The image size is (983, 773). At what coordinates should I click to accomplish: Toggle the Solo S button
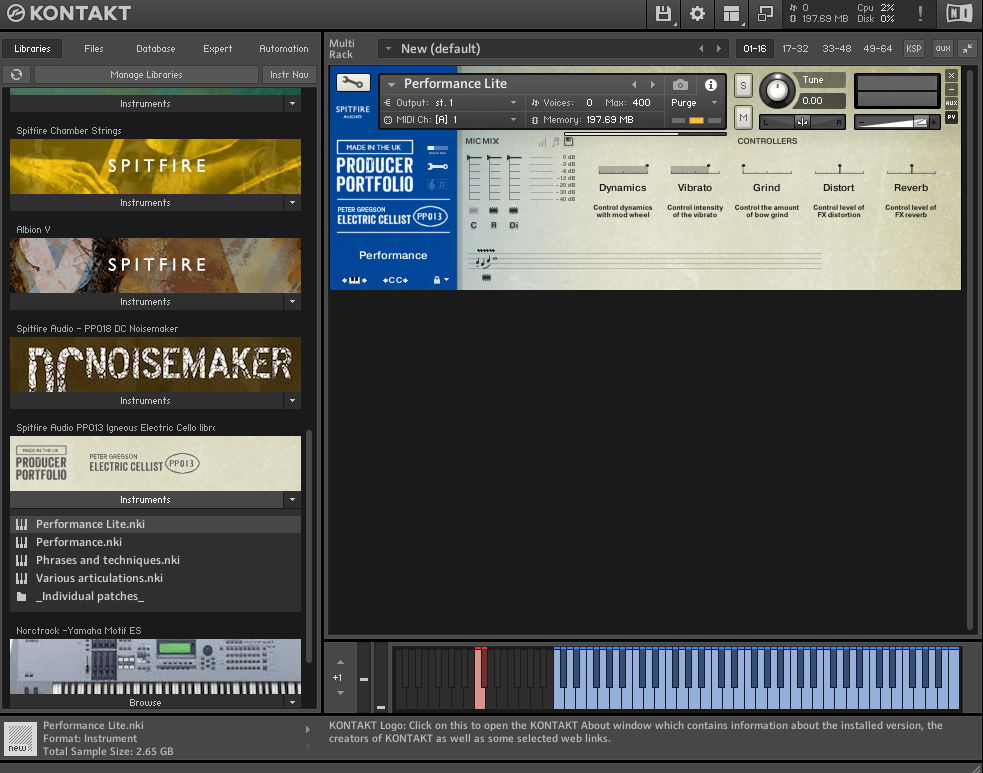(x=744, y=86)
